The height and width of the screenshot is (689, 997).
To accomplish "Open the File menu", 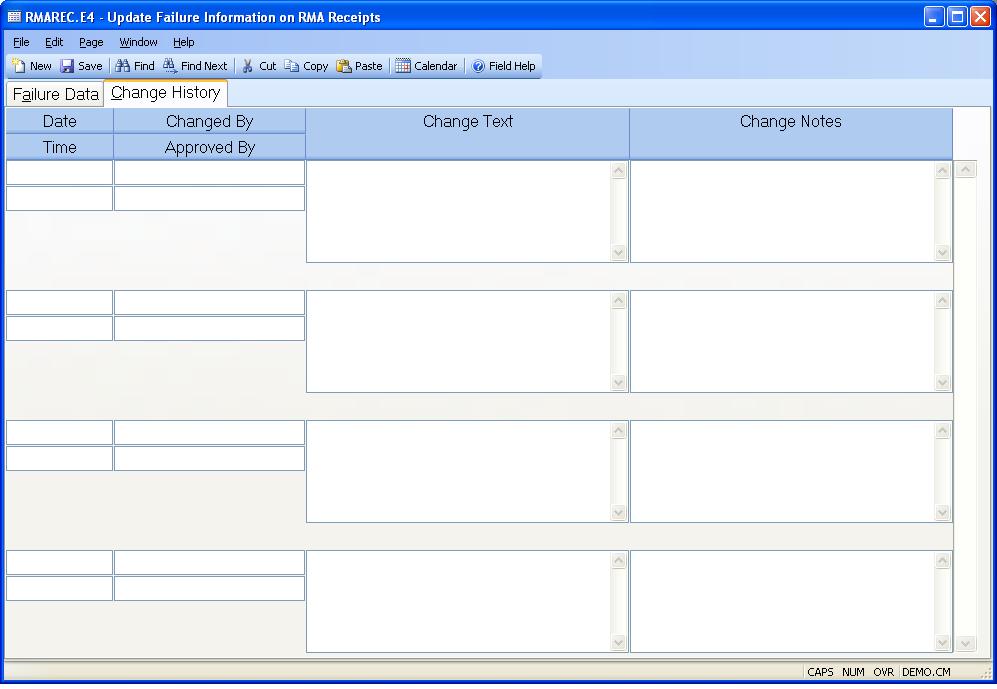I will click(21, 42).
